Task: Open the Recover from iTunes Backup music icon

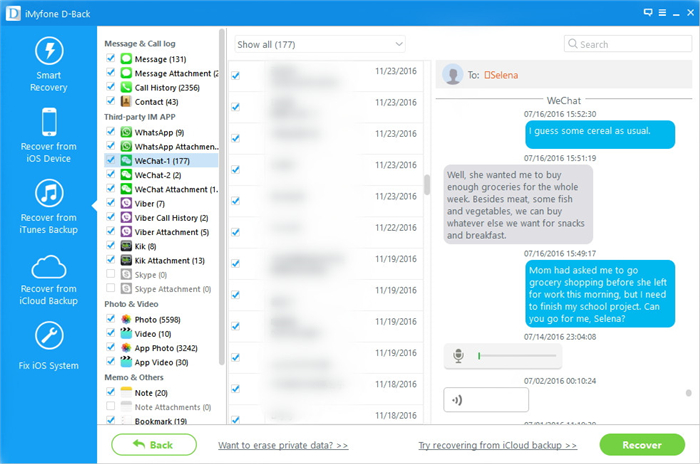Action: pos(49,193)
